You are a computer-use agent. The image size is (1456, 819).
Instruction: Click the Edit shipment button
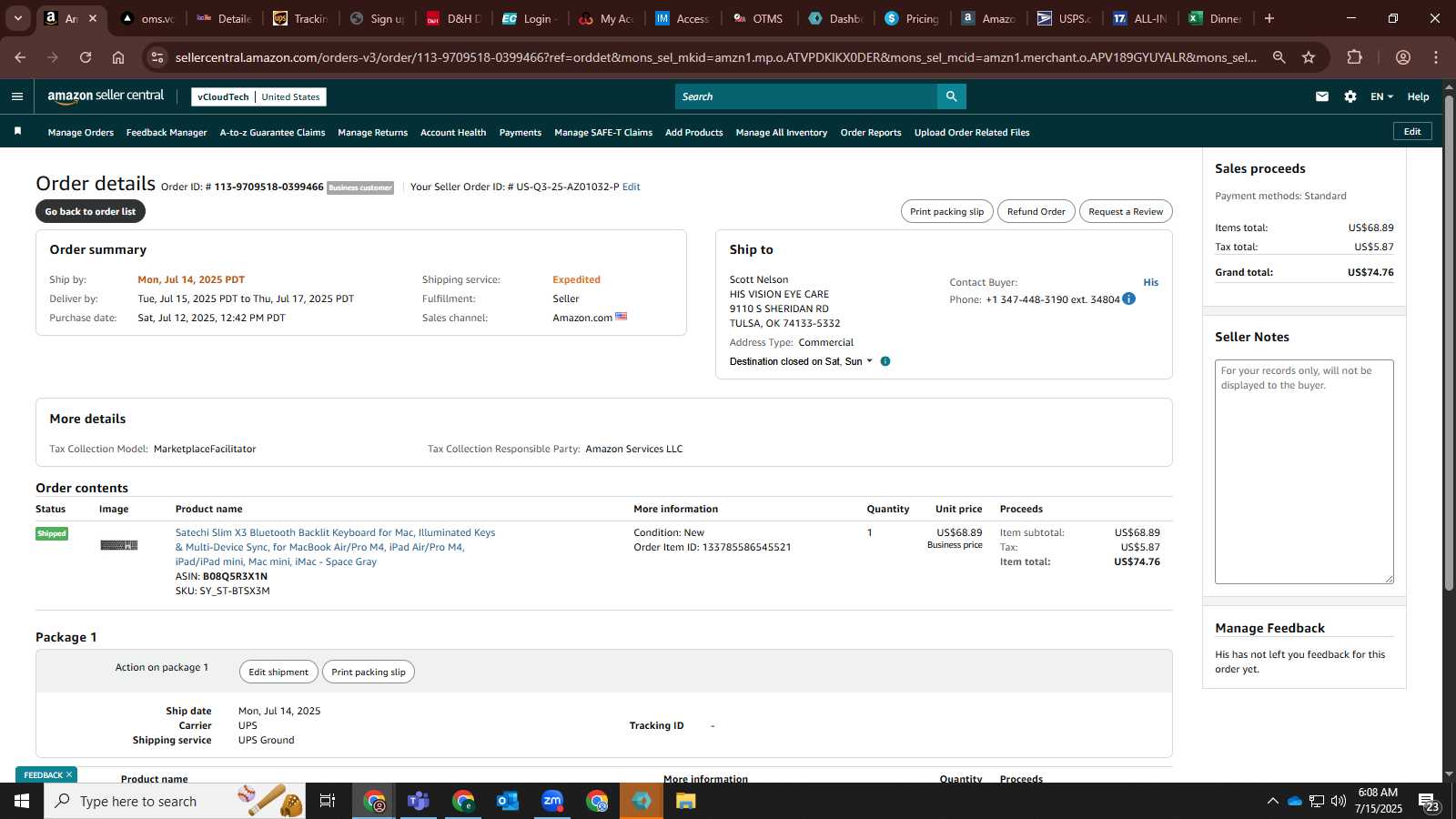tap(278, 672)
